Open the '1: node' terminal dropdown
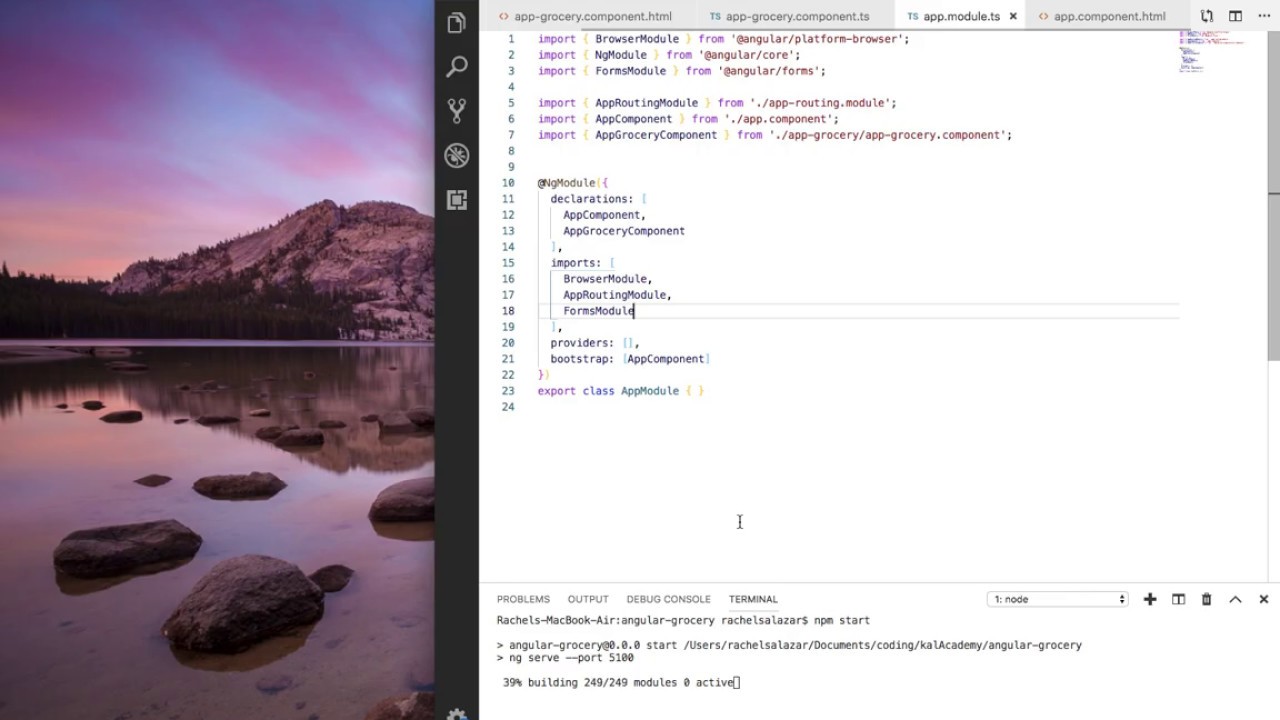Screen dimensions: 1280x720 tap(1058, 599)
